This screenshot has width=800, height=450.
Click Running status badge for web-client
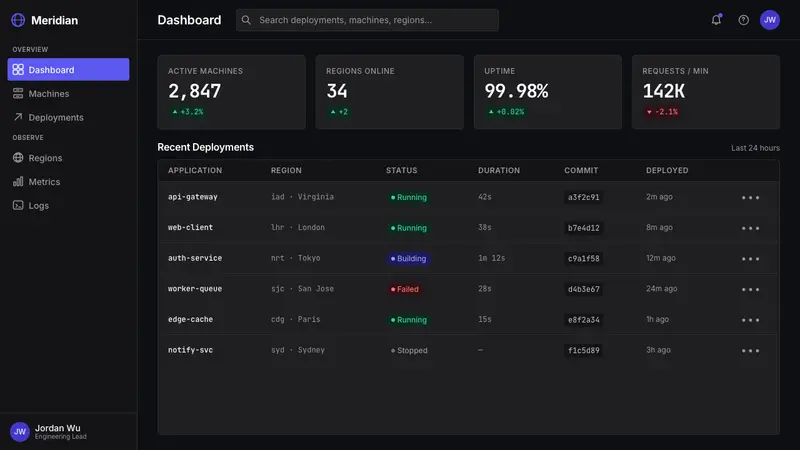point(409,228)
